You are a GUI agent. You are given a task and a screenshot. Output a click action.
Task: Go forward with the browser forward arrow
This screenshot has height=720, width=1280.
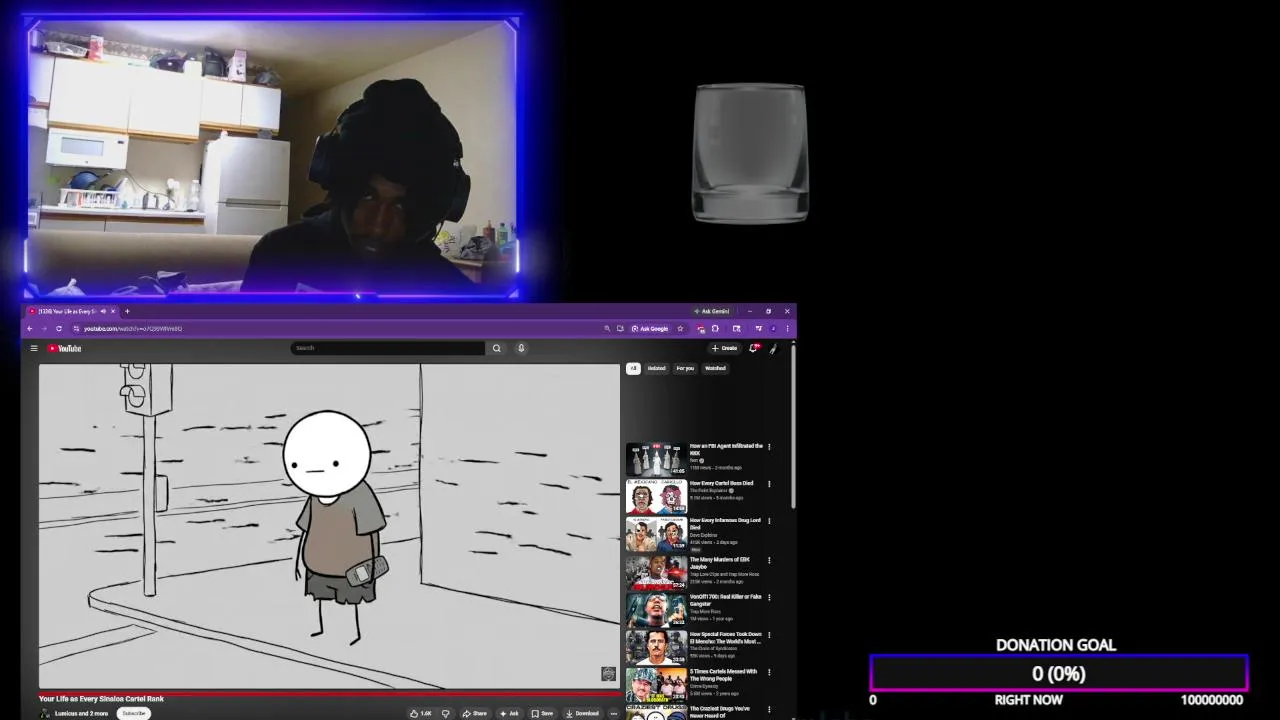(43, 328)
